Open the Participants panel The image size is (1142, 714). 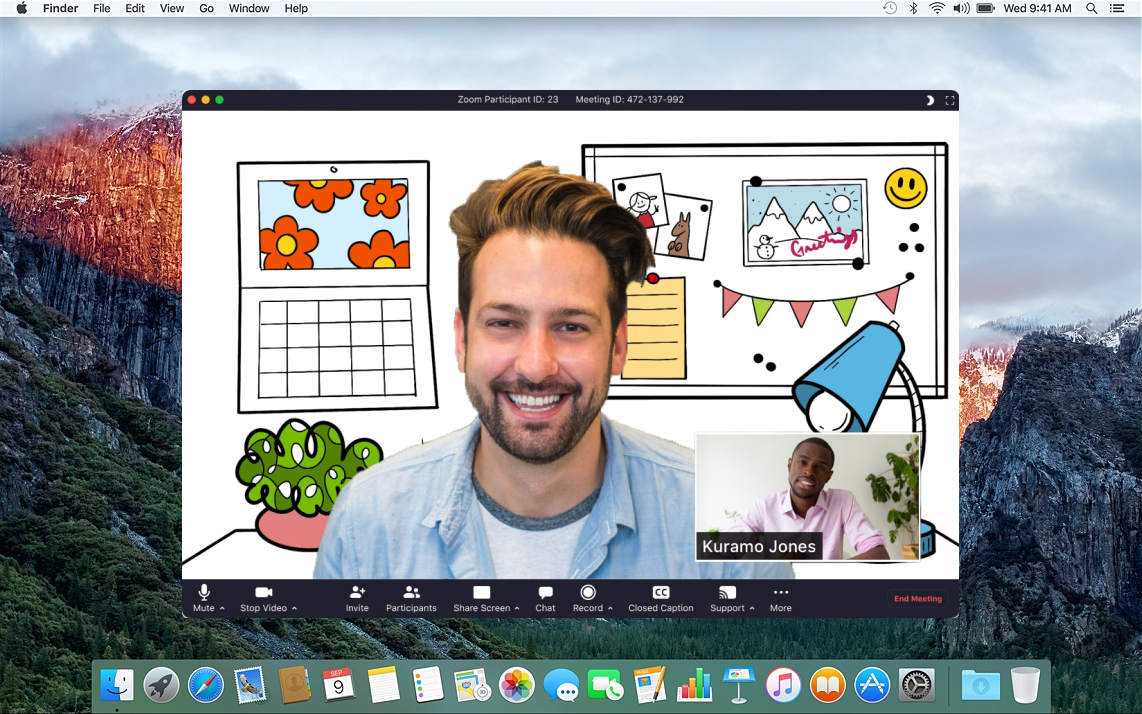pos(411,593)
